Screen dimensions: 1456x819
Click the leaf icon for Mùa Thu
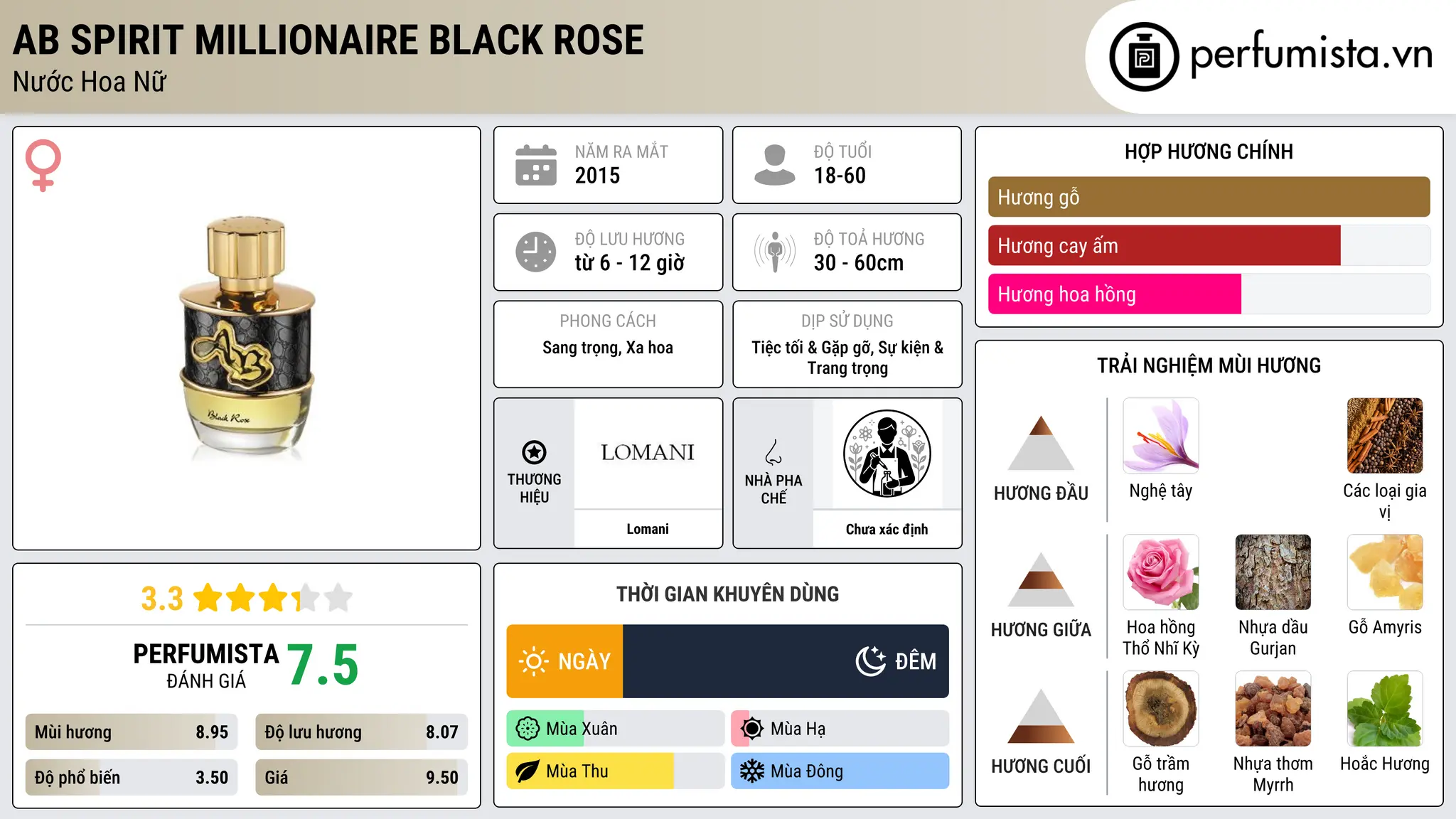[x=528, y=771]
